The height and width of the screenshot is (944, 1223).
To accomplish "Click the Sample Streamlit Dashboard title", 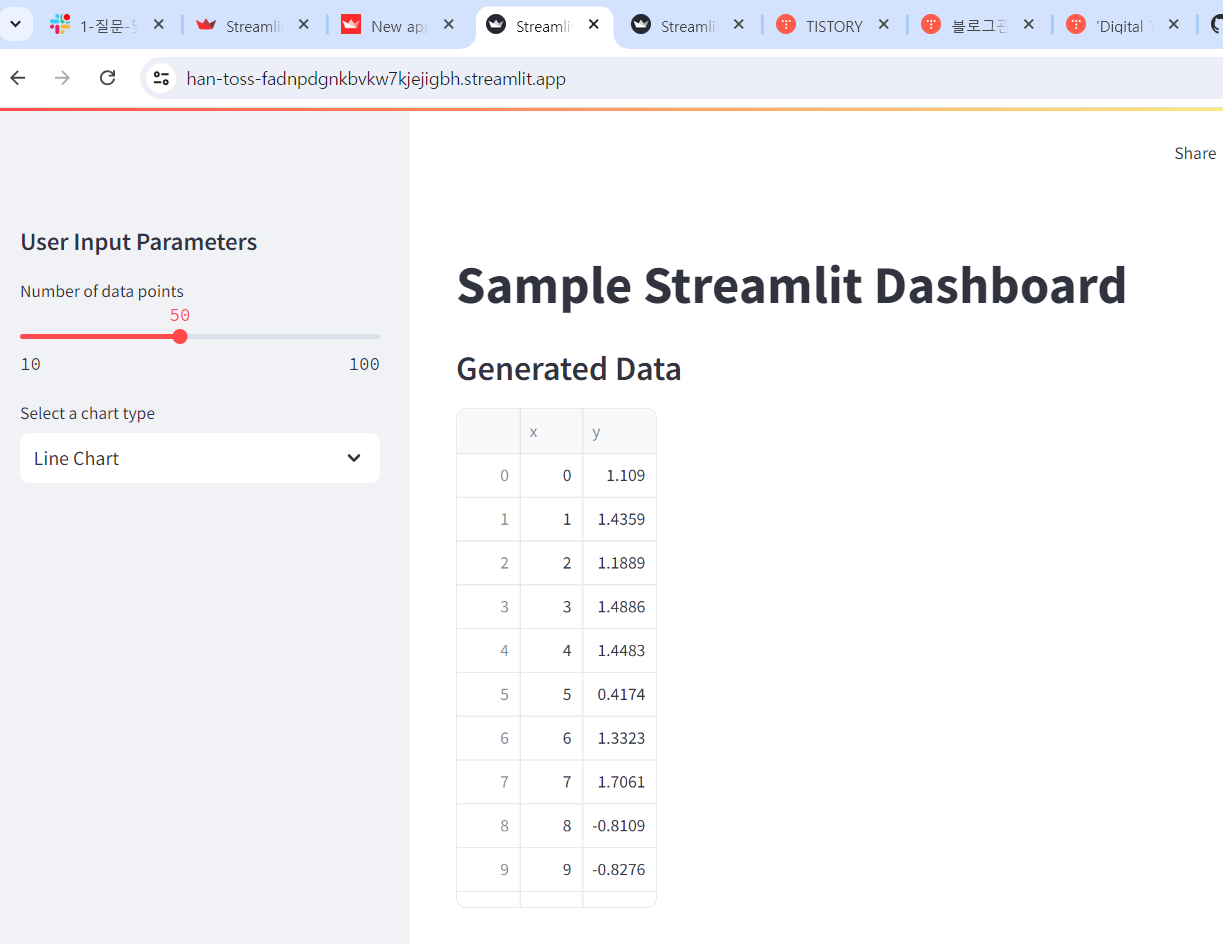I will (x=791, y=286).
